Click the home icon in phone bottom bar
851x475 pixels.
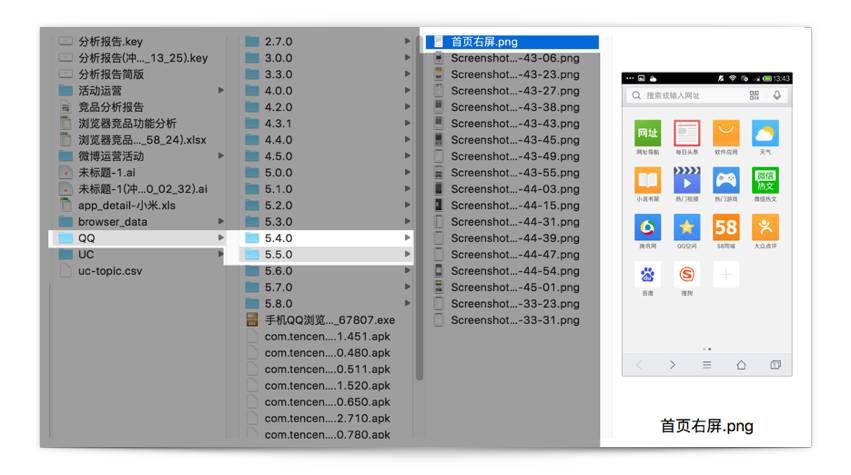pos(741,365)
